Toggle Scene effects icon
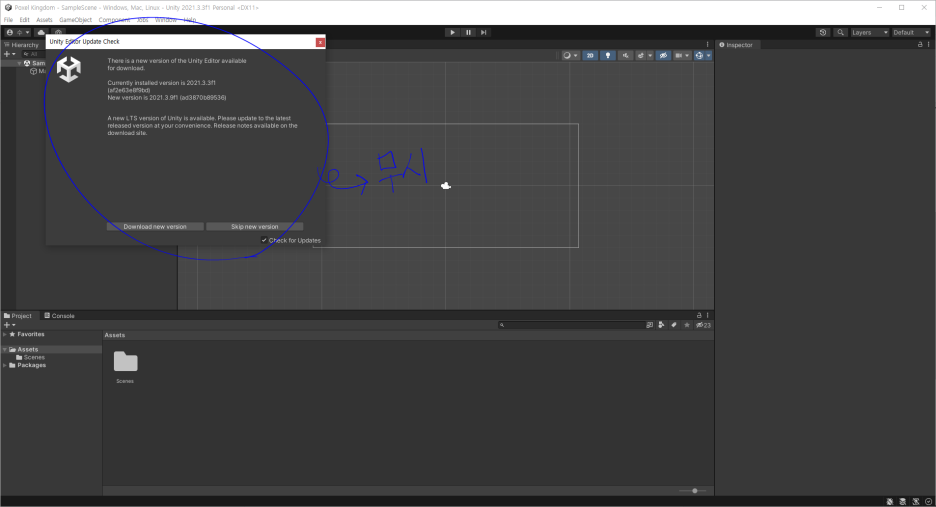Viewport: 936px width, 507px height. 641,56
